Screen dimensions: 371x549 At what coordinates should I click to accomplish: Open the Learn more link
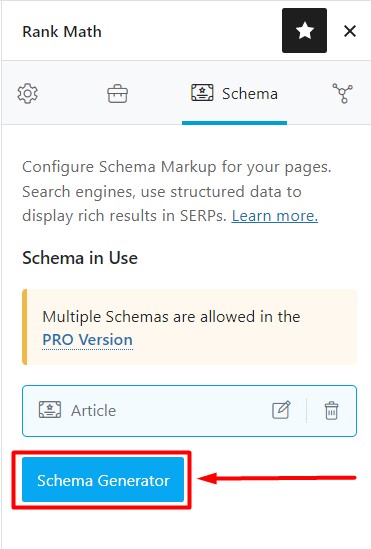pos(275,216)
